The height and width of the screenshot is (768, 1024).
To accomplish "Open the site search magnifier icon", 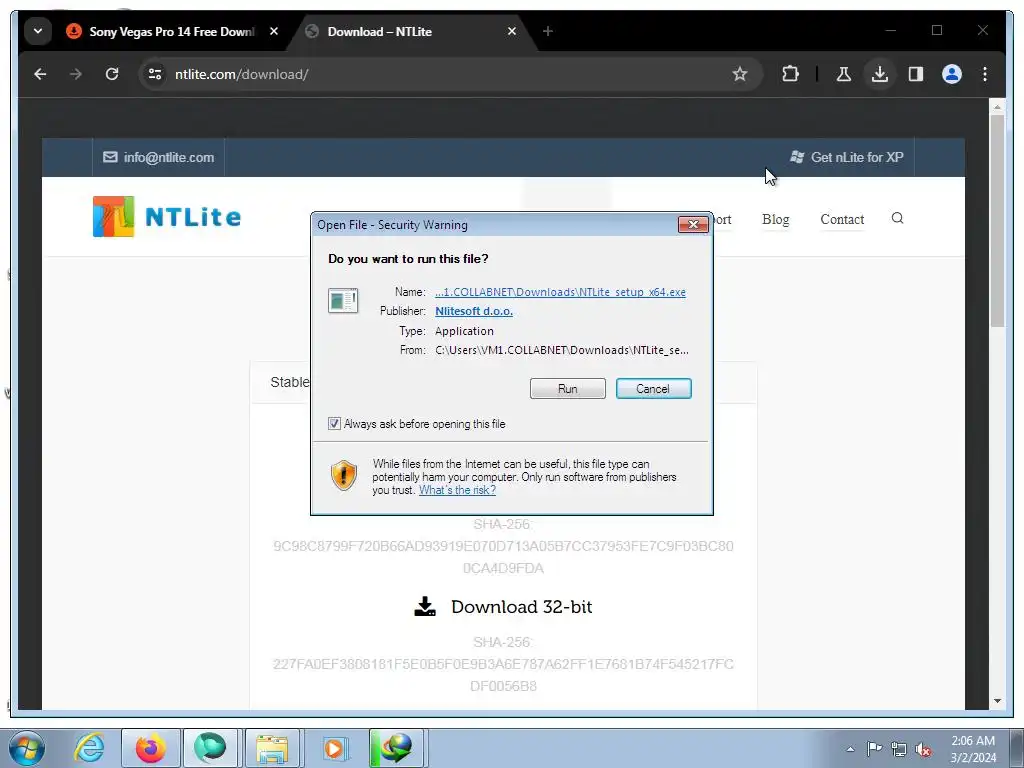I will point(897,218).
